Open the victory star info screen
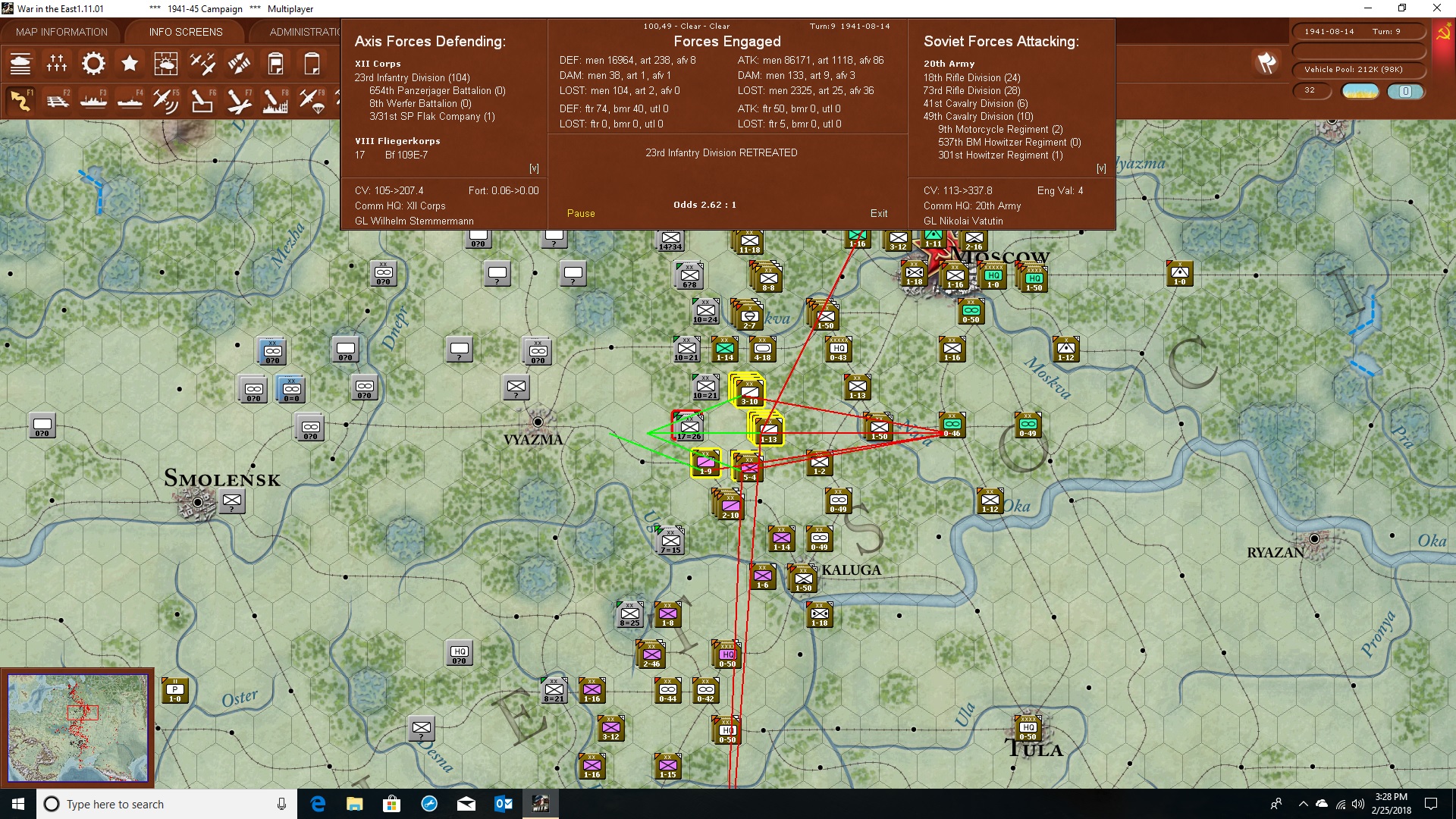Image resolution: width=1456 pixels, height=819 pixels. pos(130,64)
